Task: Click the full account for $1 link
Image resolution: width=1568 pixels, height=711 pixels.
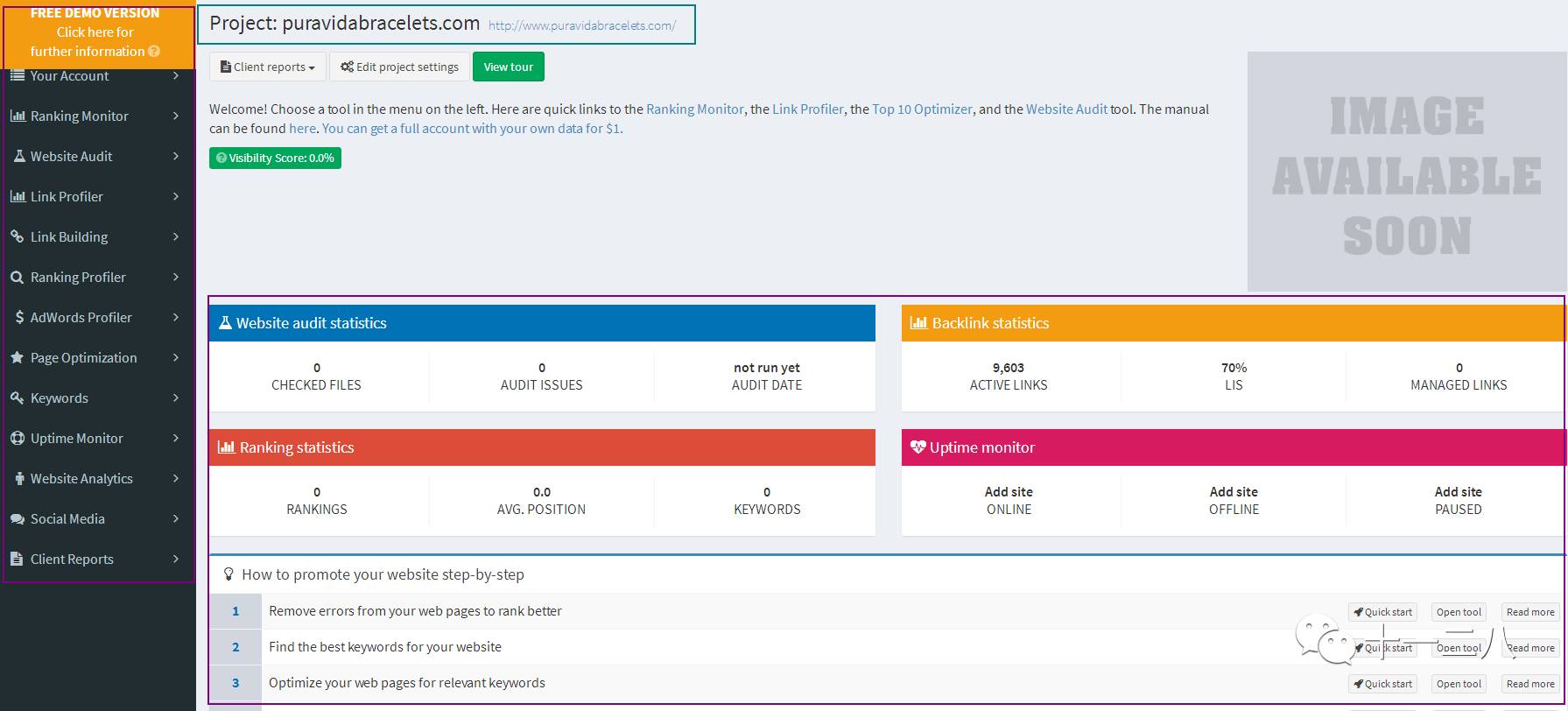Action: click(x=472, y=128)
